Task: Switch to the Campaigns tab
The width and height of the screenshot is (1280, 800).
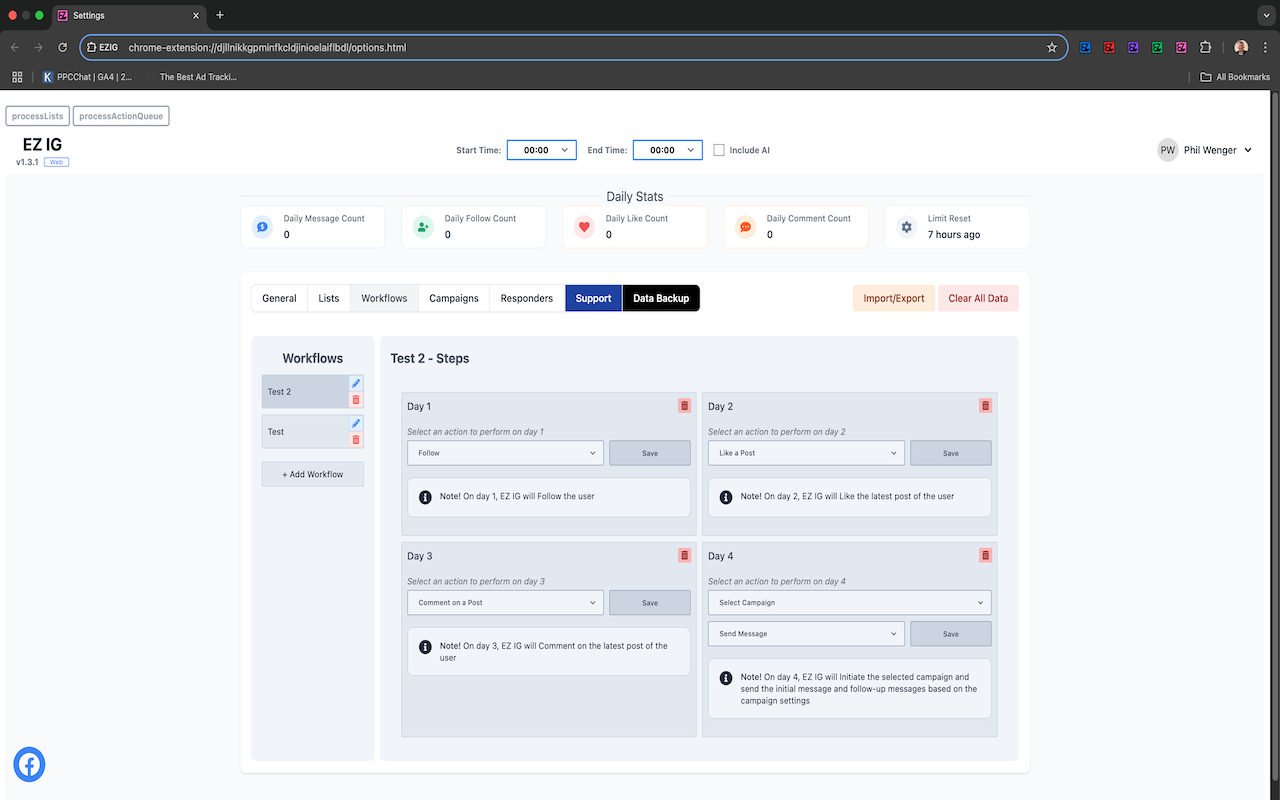Action: pos(454,298)
